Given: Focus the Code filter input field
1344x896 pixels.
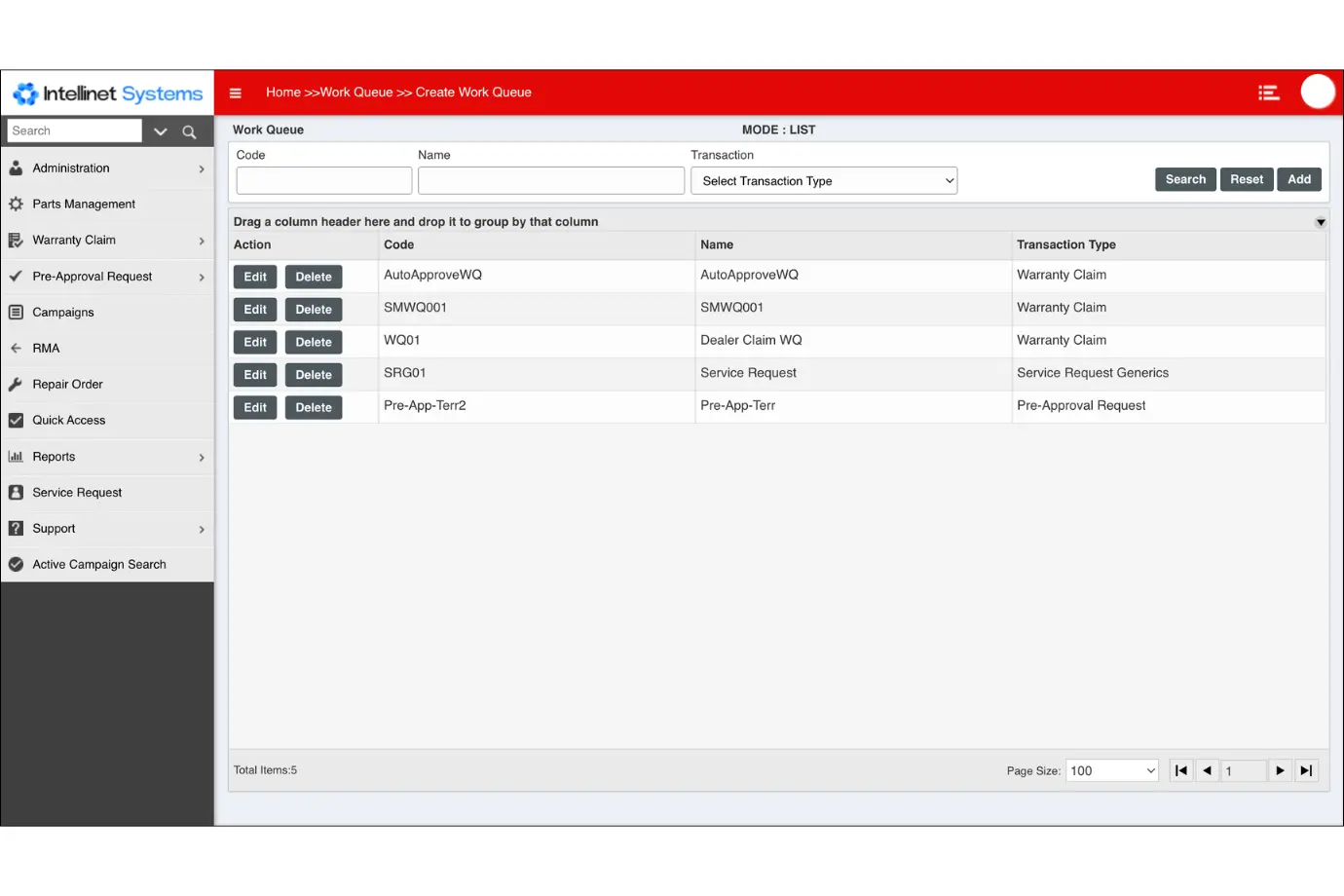Looking at the screenshot, I should [x=324, y=181].
